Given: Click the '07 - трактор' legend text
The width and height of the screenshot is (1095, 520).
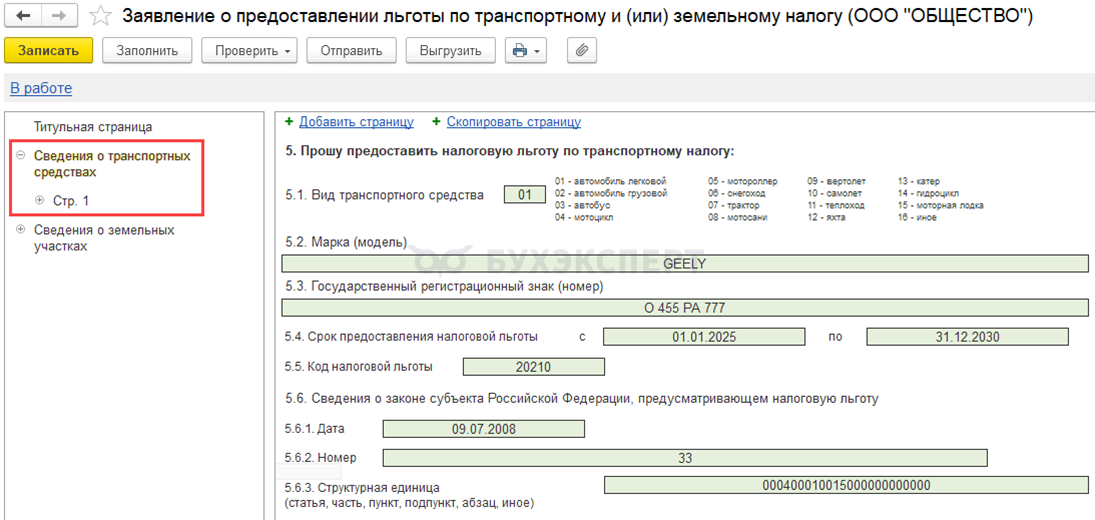Looking at the screenshot, I should tap(734, 205).
